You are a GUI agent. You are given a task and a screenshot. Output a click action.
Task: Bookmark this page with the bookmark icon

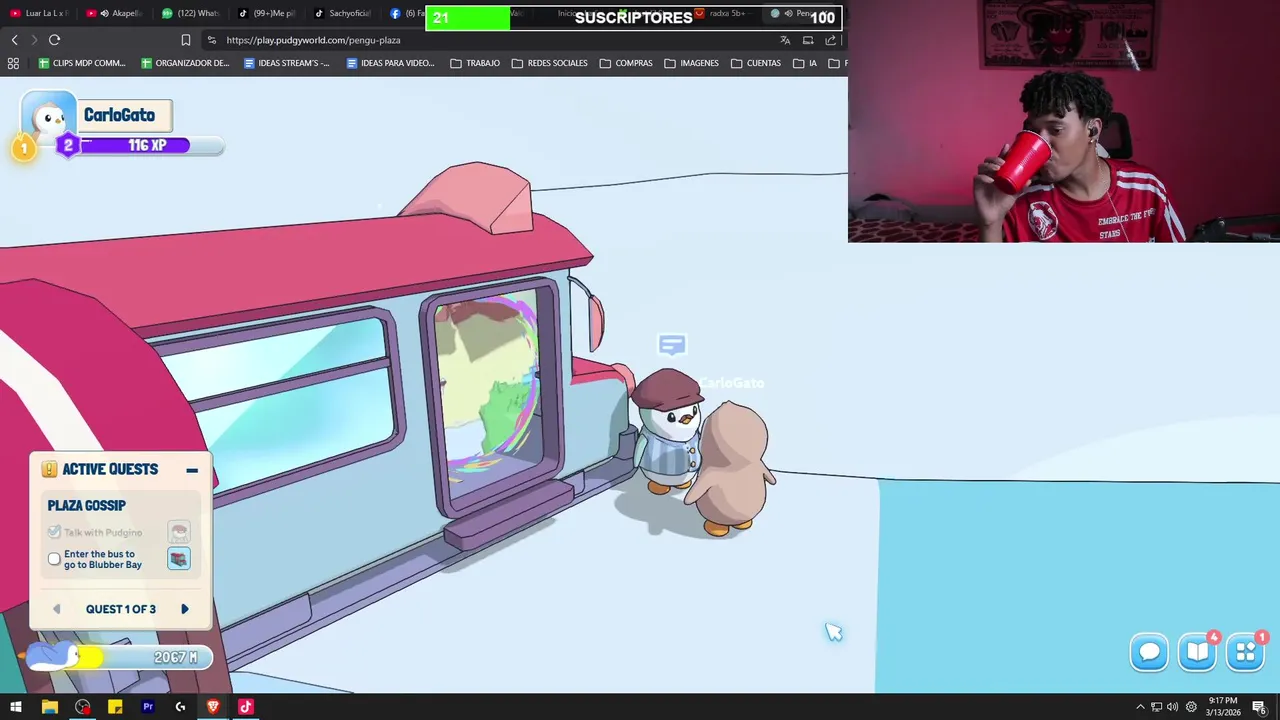[x=186, y=40]
